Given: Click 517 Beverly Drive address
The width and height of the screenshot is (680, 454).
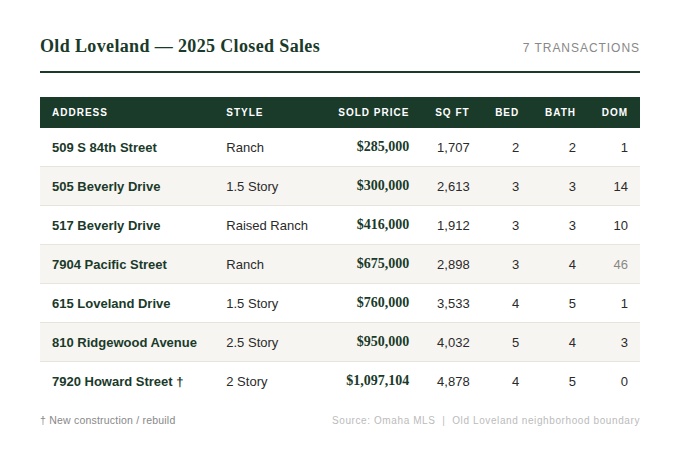Looking at the screenshot, I should click(x=106, y=226).
